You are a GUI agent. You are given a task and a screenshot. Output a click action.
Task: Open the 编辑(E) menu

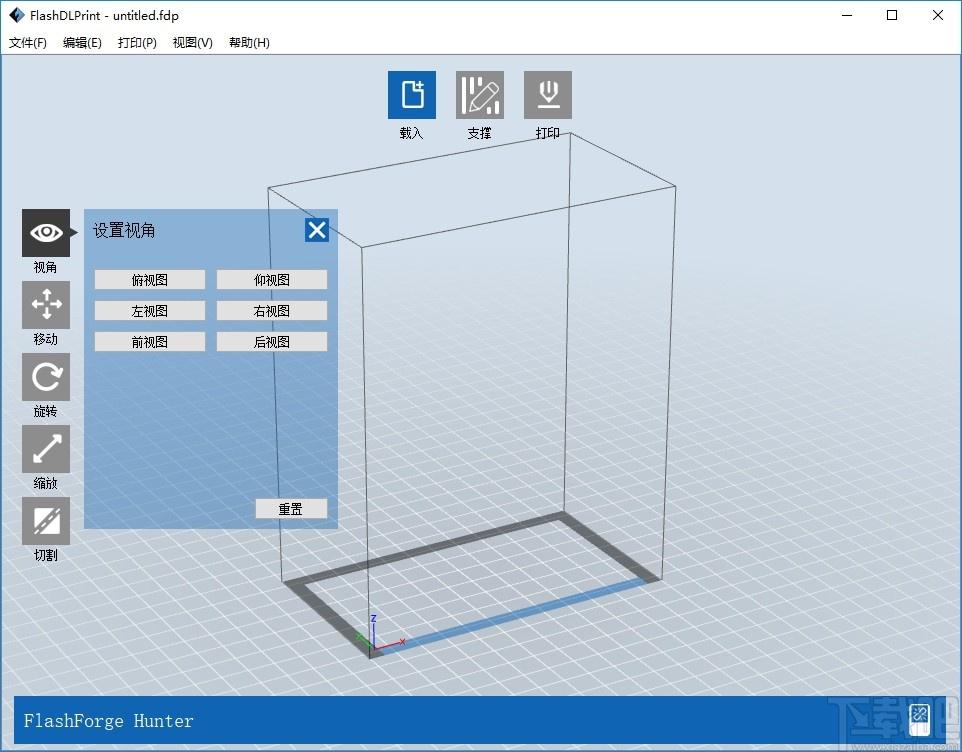[x=82, y=42]
